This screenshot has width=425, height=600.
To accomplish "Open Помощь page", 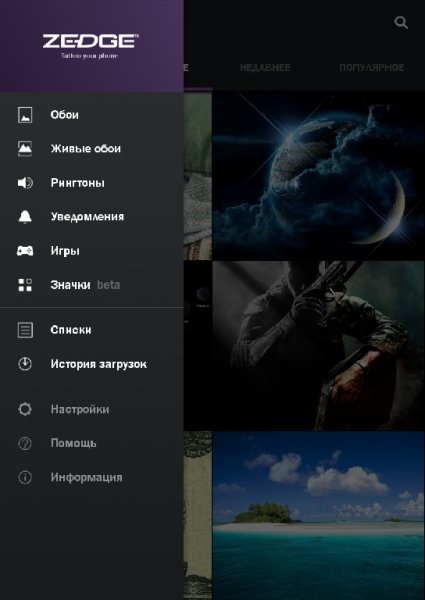I will pos(92,443).
